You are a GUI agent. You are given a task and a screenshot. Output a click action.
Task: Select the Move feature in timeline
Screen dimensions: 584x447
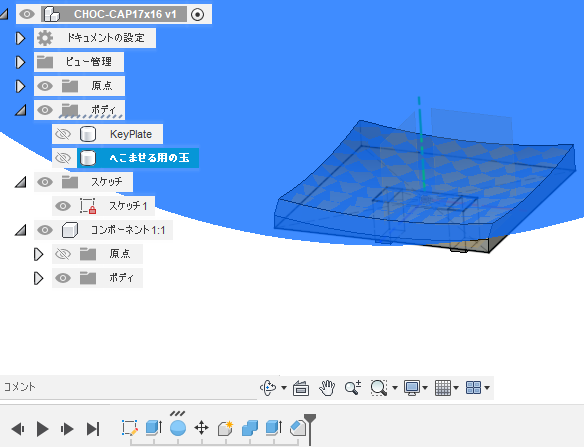201,428
